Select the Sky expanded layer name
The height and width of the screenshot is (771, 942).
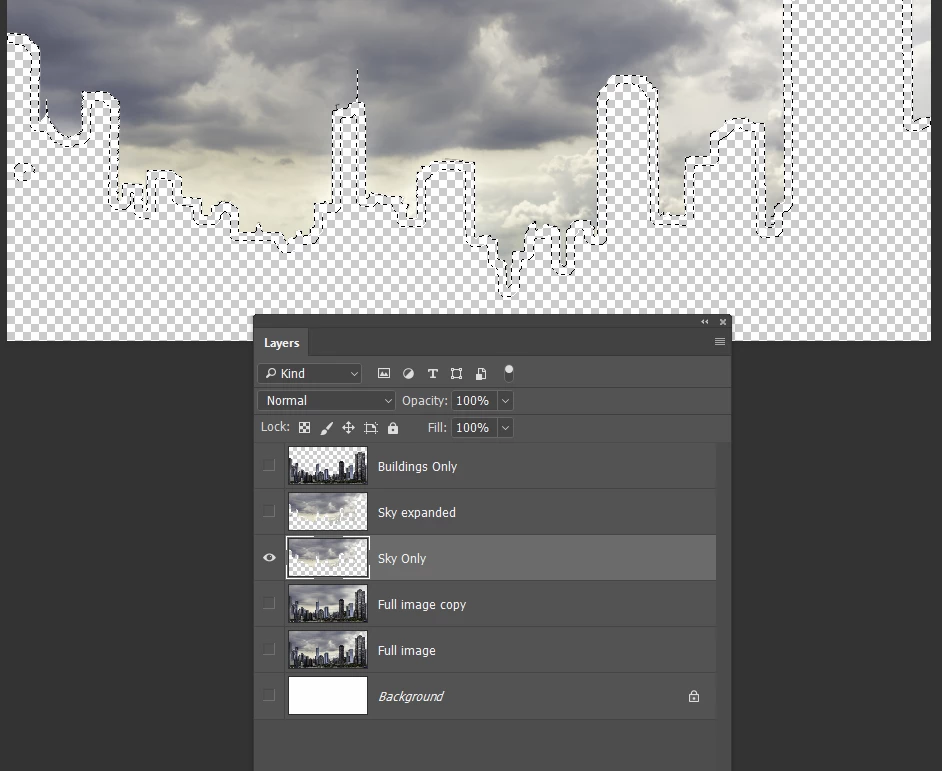[417, 513]
